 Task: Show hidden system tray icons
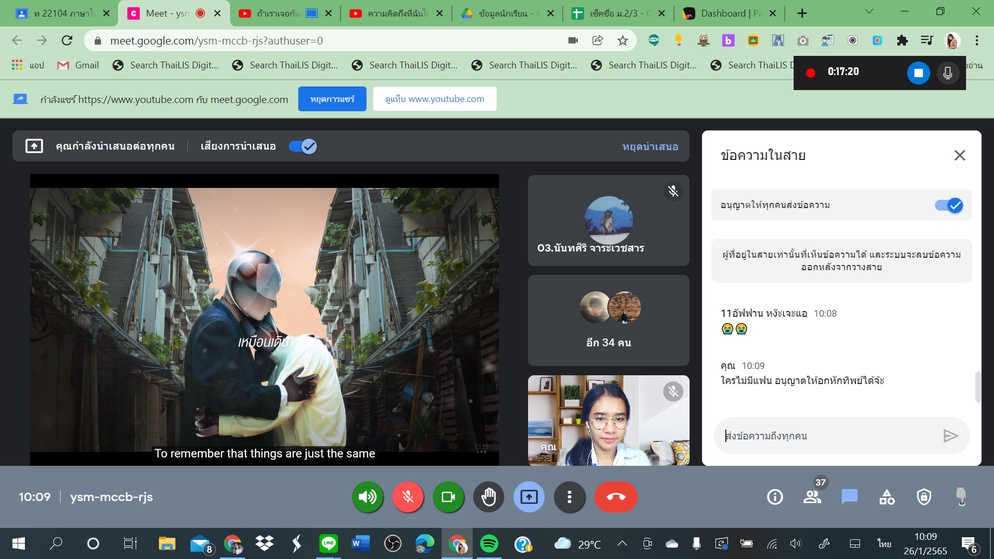tap(623, 543)
